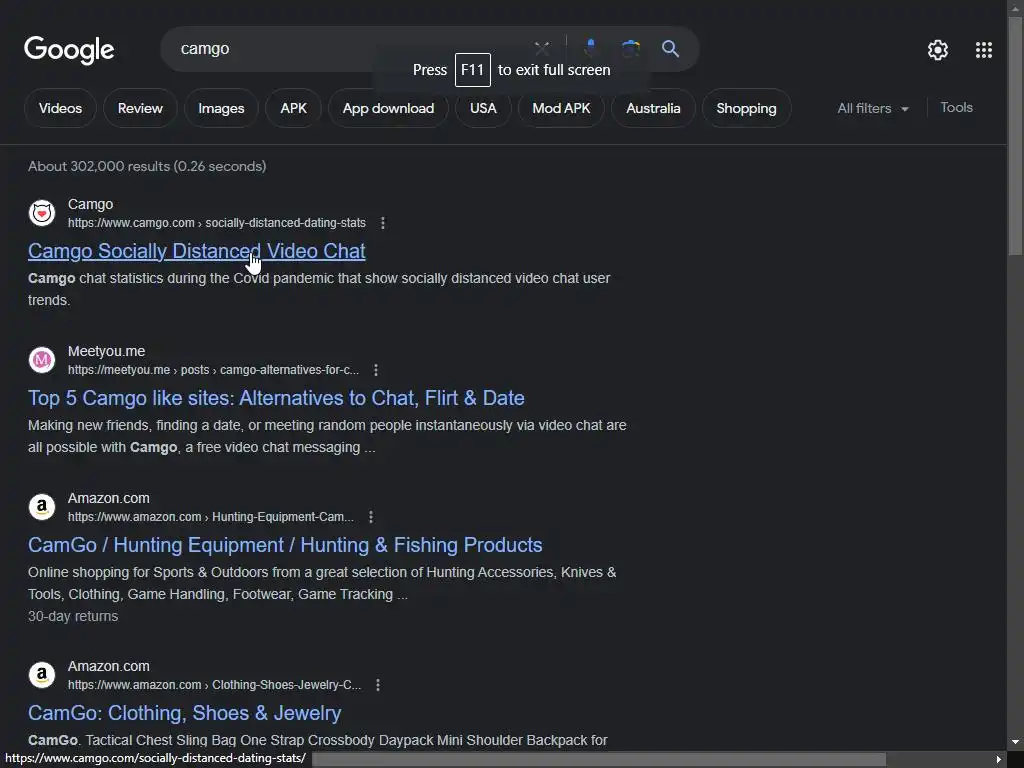Image resolution: width=1024 pixels, height=768 pixels.
Task: Select the App download chip
Action: [x=388, y=108]
